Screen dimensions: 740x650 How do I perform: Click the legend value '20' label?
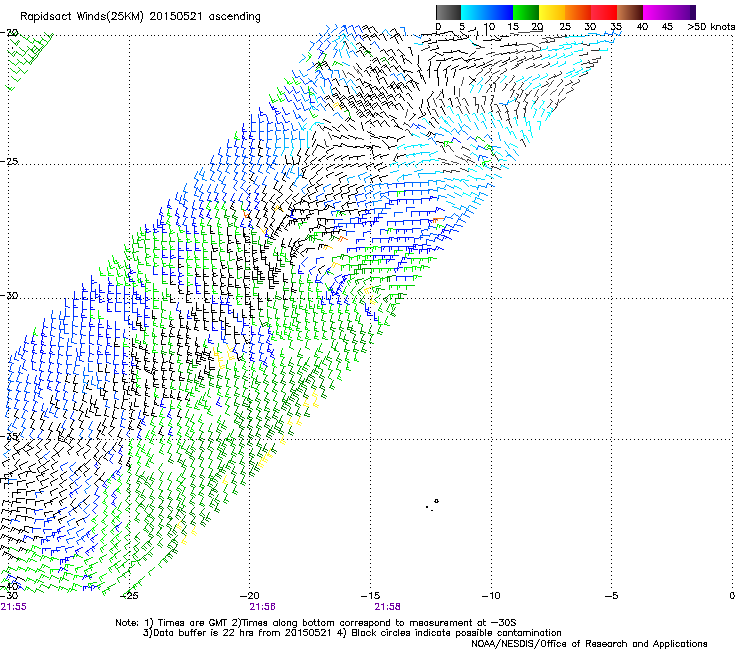pyautogui.click(x=537, y=27)
